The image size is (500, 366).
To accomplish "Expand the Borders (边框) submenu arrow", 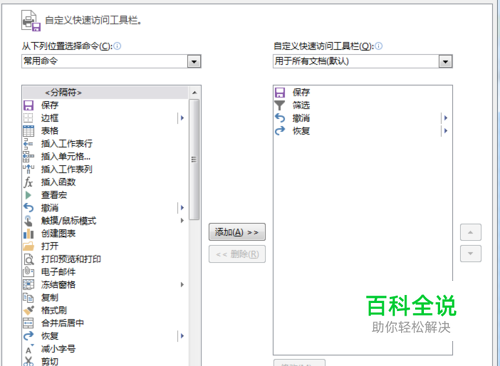I will [182, 118].
